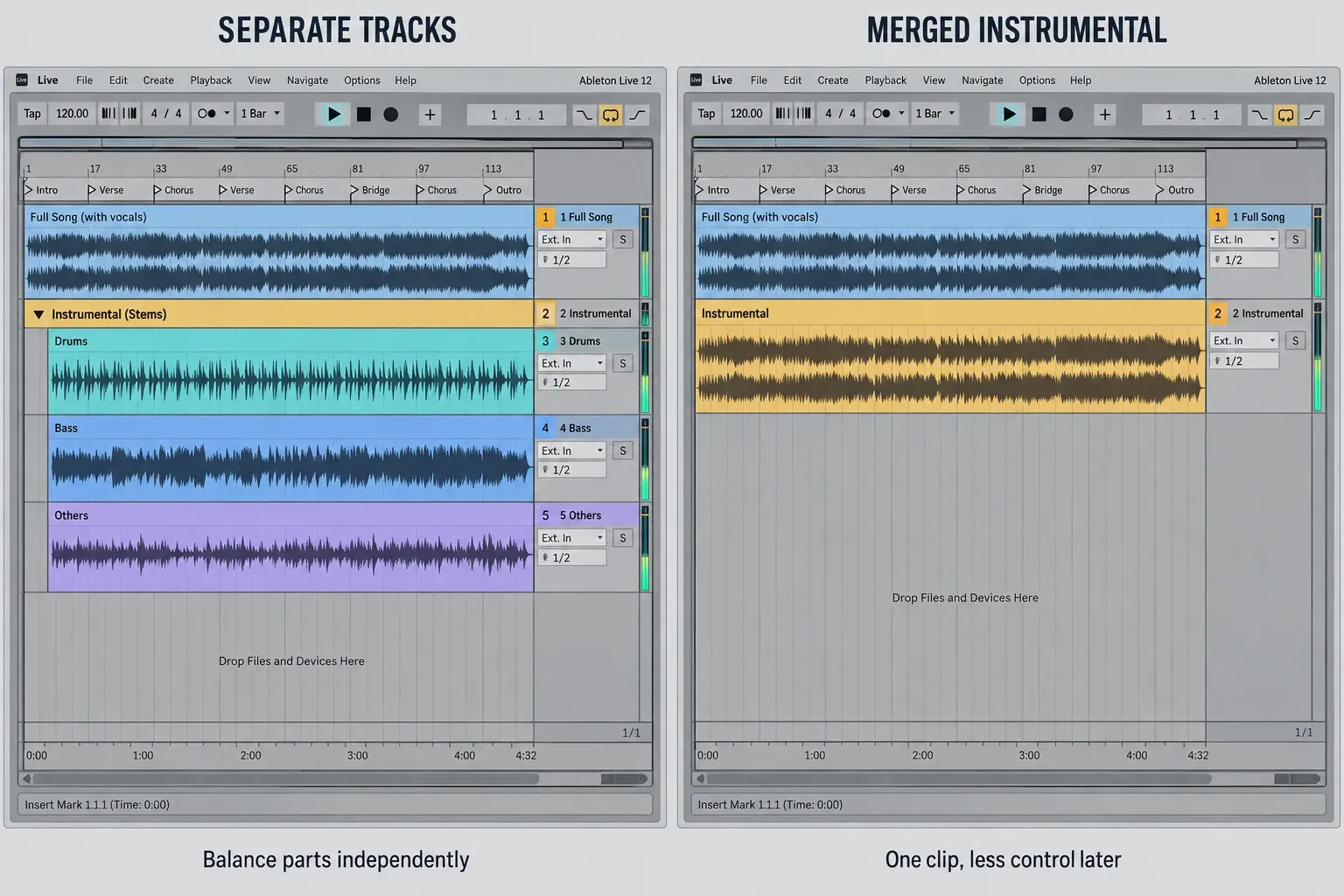Toggle track activator 1 in the merged window
Image resolution: width=1344 pixels, height=896 pixels.
click(1217, 217)
